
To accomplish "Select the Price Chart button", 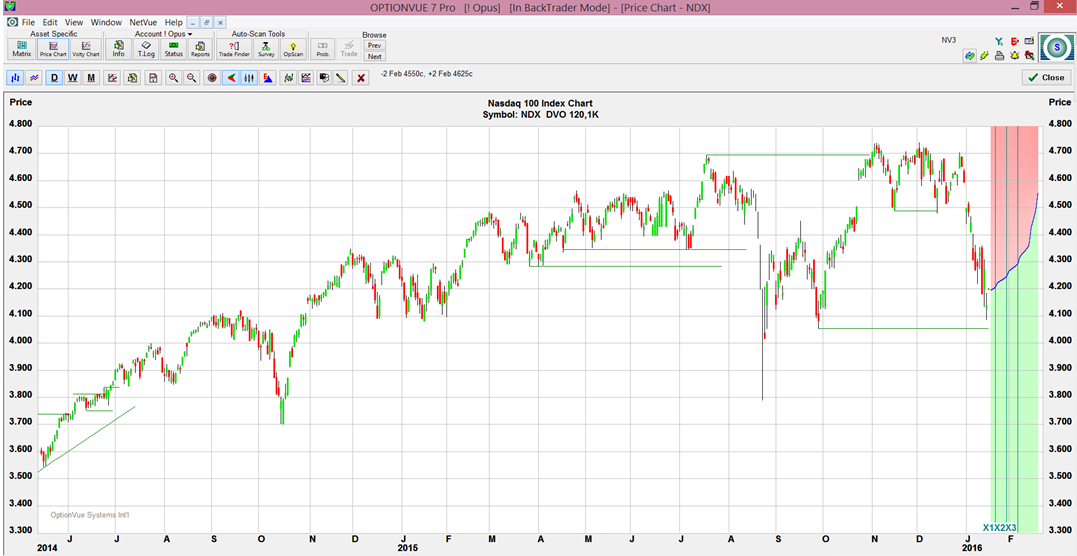I will [53, 49].
